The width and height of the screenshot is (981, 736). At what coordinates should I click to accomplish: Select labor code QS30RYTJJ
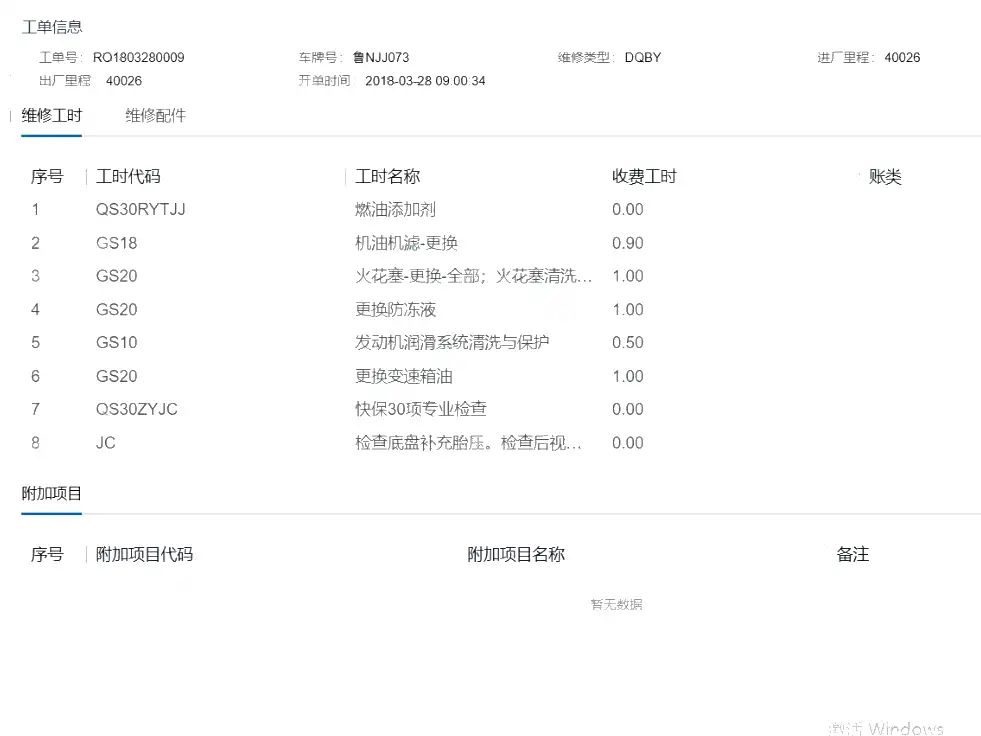(141, 210)
